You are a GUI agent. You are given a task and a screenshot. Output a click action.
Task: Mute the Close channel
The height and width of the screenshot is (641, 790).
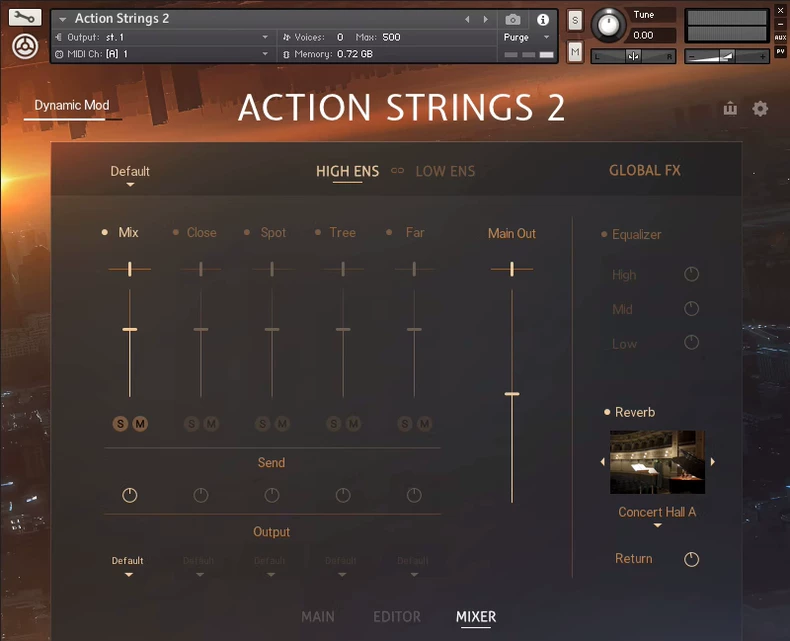211,424
